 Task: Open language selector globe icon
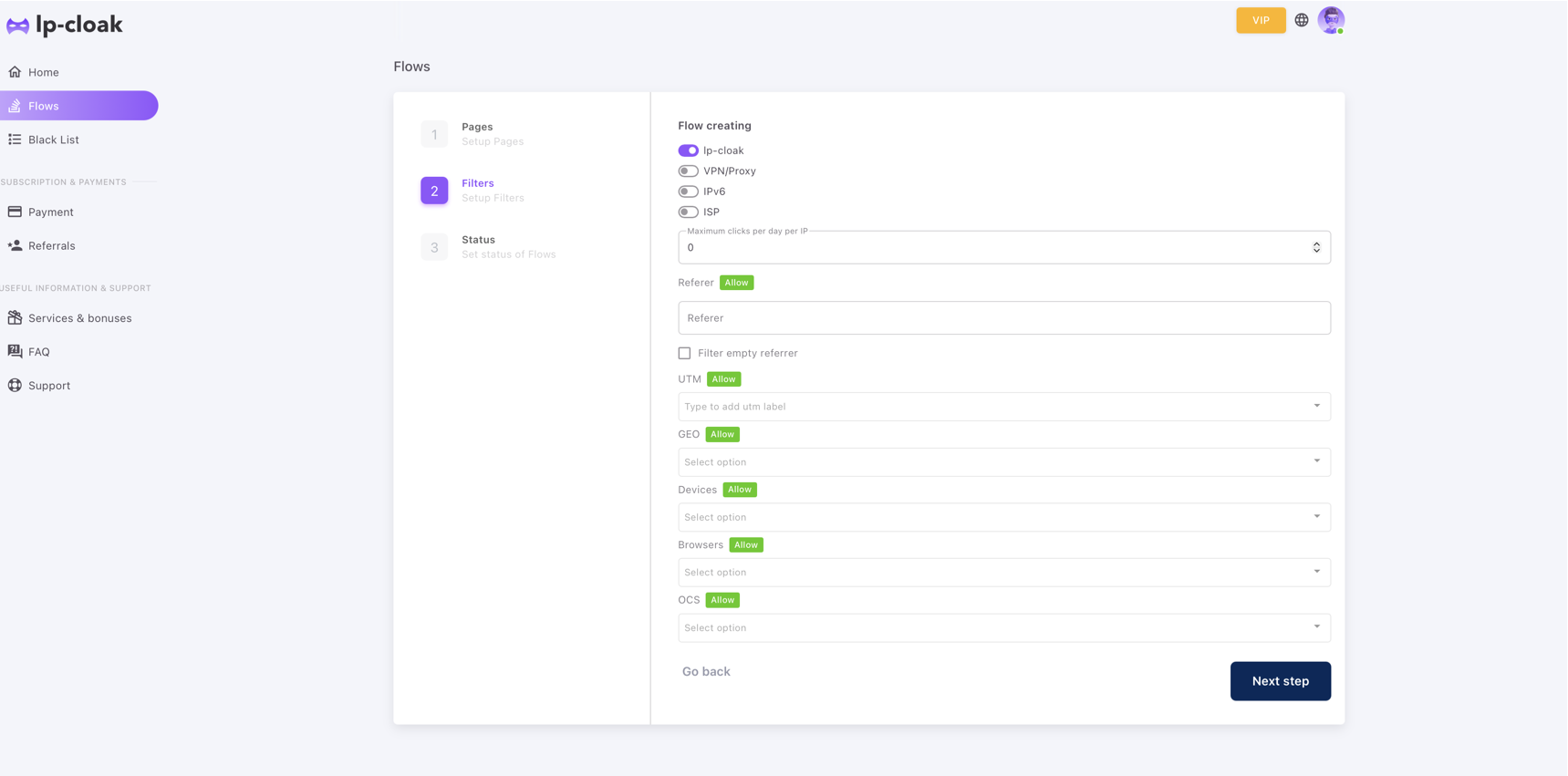[x=1302, y=20]
